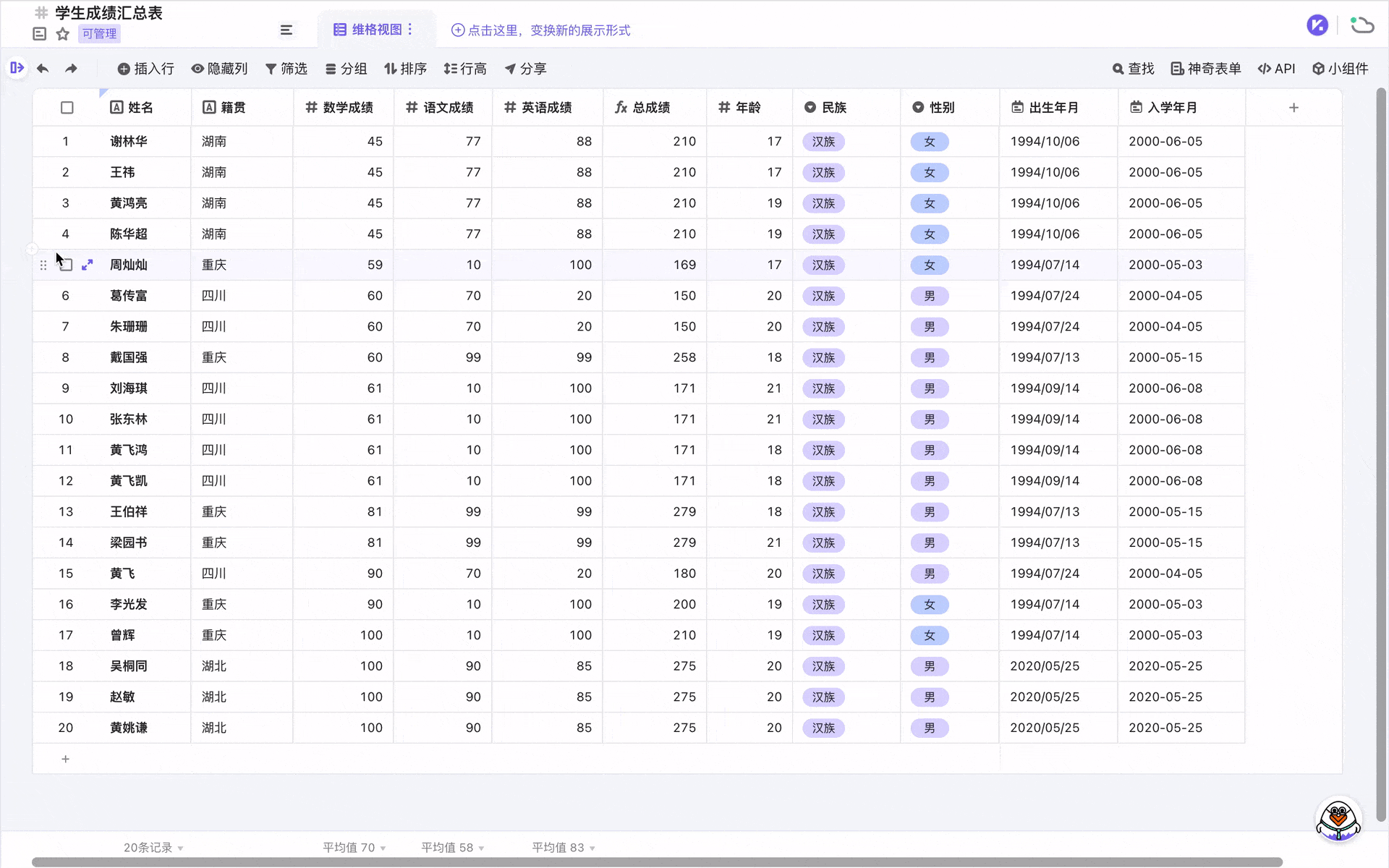This screenshot has width=1389, height=868.
Task: Open the 排序 sort settings
Action: (x=406, y=69)
